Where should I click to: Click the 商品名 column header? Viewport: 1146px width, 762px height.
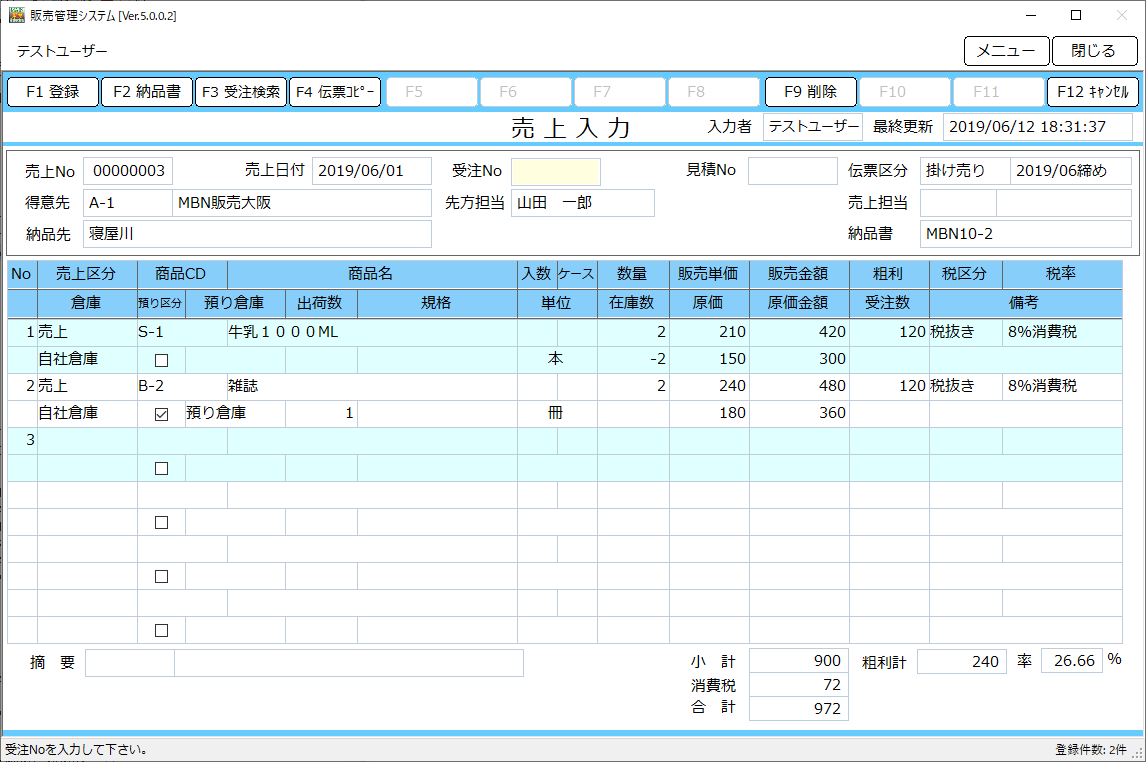pos(372,275)
